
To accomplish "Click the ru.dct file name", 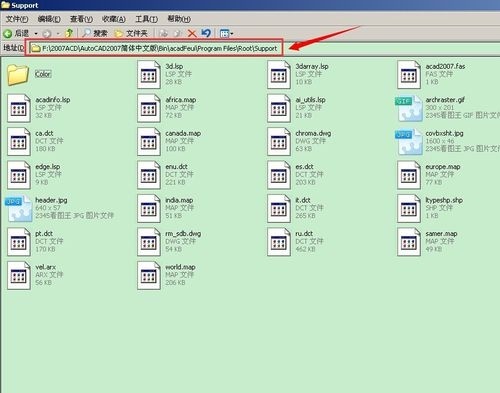I will pyautogui.click(x=304, y=234).
